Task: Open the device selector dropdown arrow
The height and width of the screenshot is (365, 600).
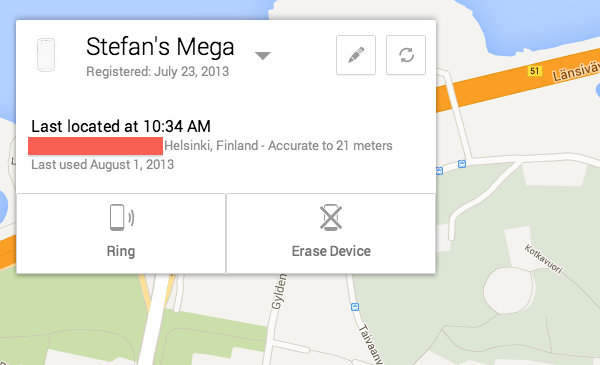Action: point(263,56)
